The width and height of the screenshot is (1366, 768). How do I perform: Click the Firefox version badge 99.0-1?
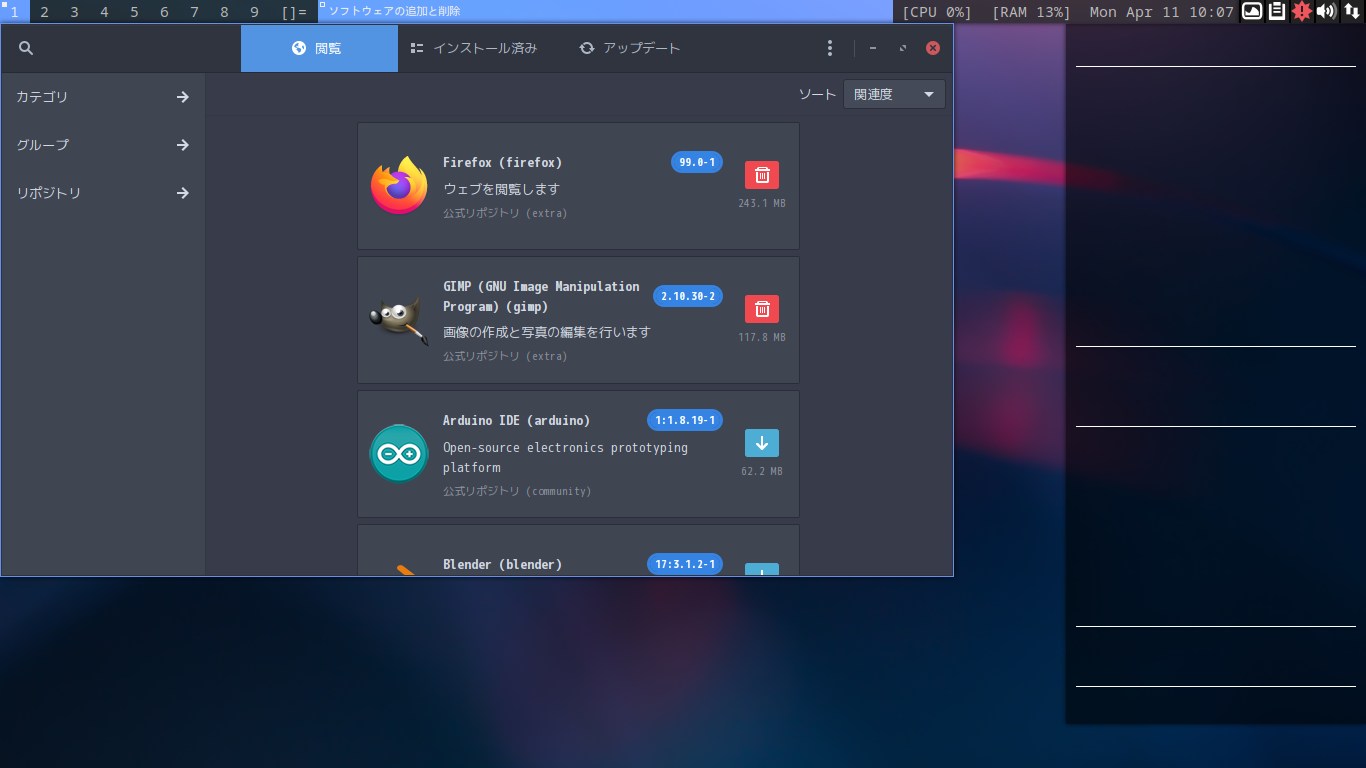(697, 162)
